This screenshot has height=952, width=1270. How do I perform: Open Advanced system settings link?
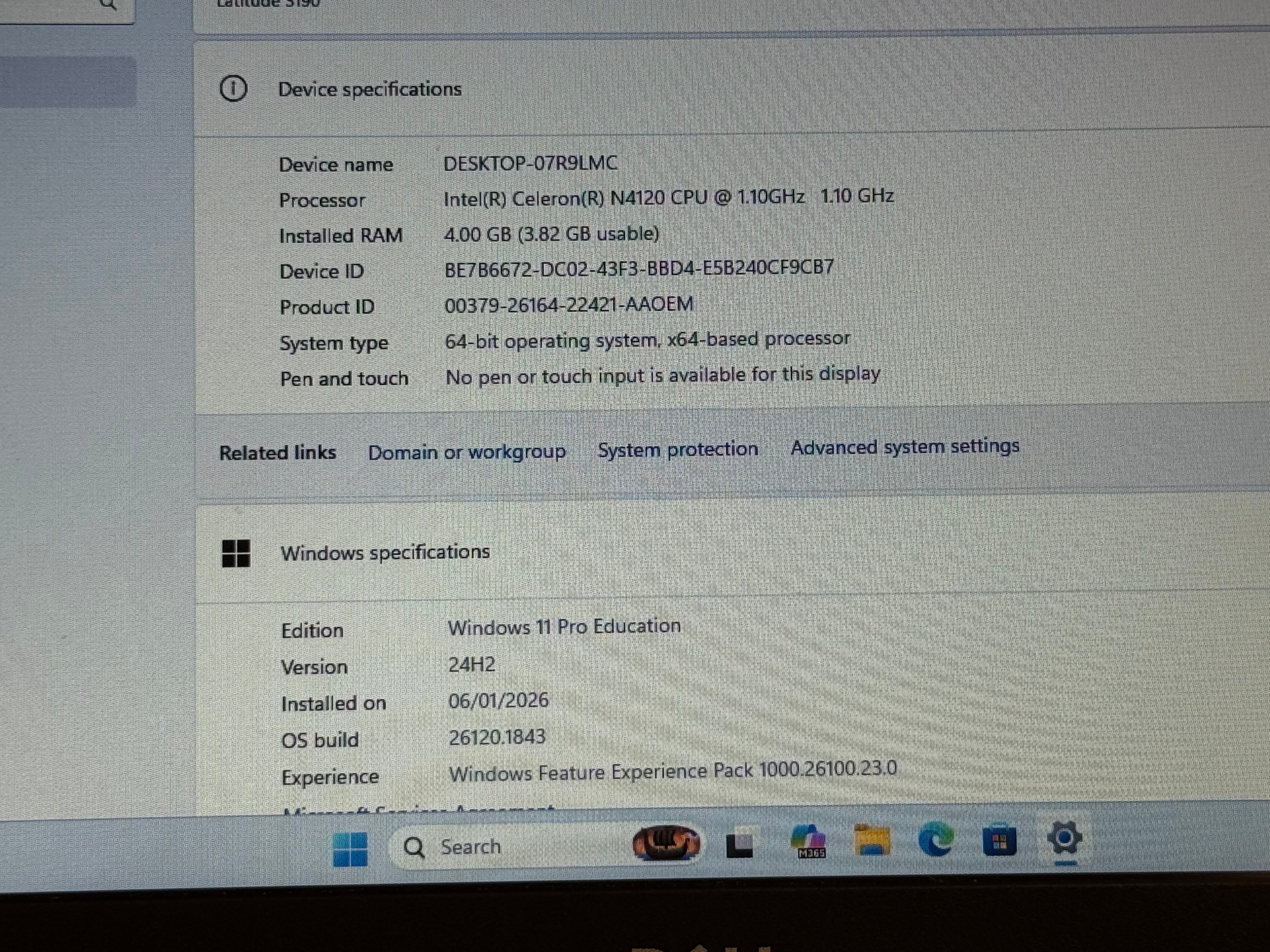[x=905, y=446]
